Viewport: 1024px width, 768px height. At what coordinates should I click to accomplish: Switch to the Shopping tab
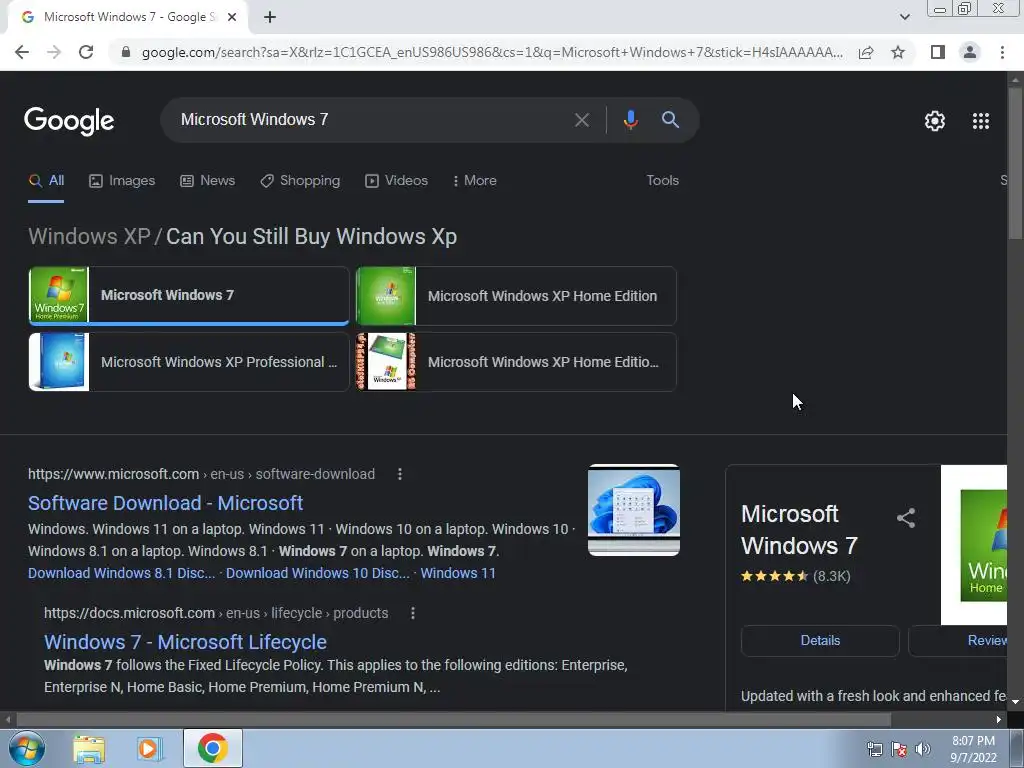300,181
